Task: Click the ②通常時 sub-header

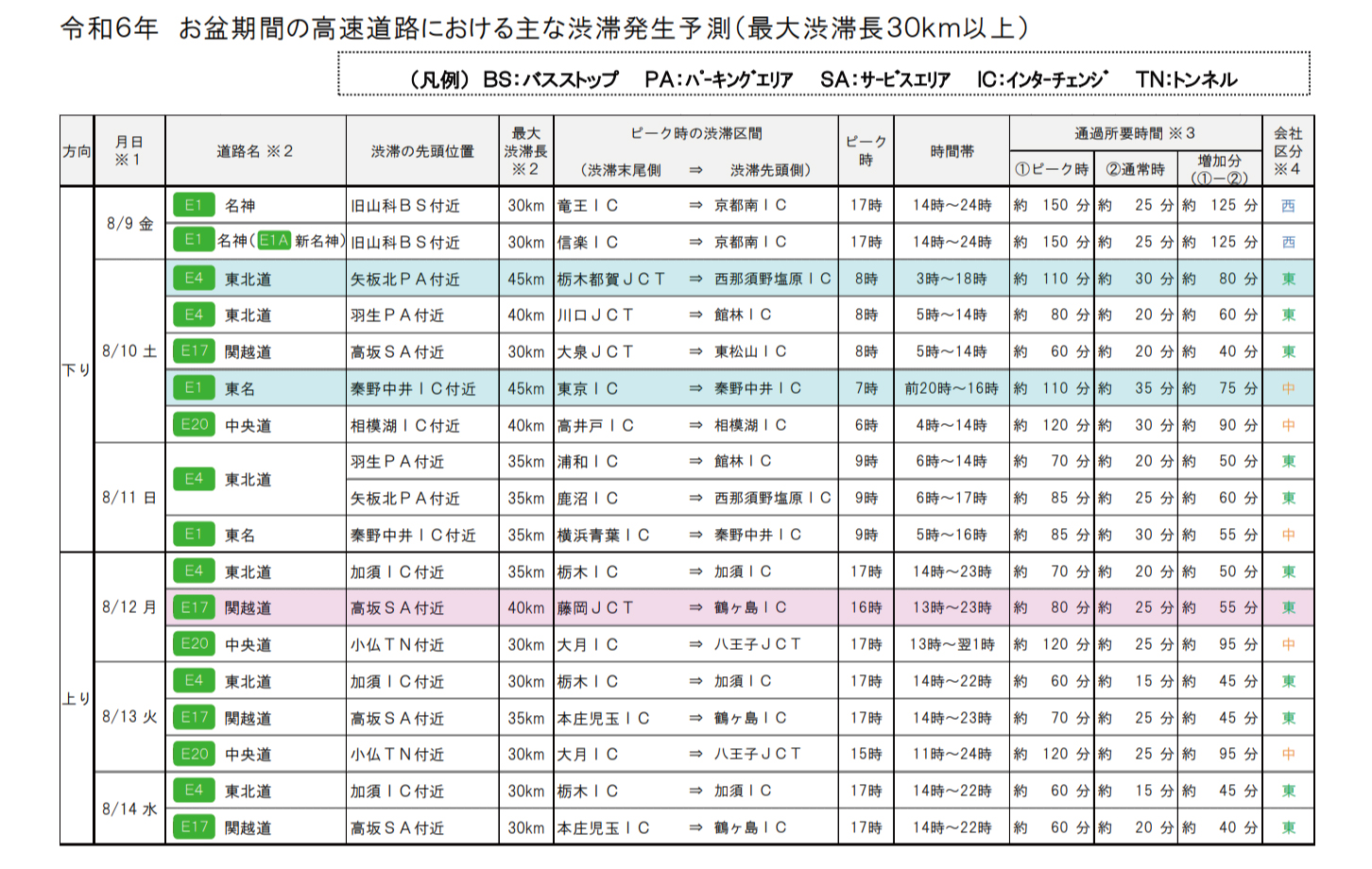Action: 1135,169
